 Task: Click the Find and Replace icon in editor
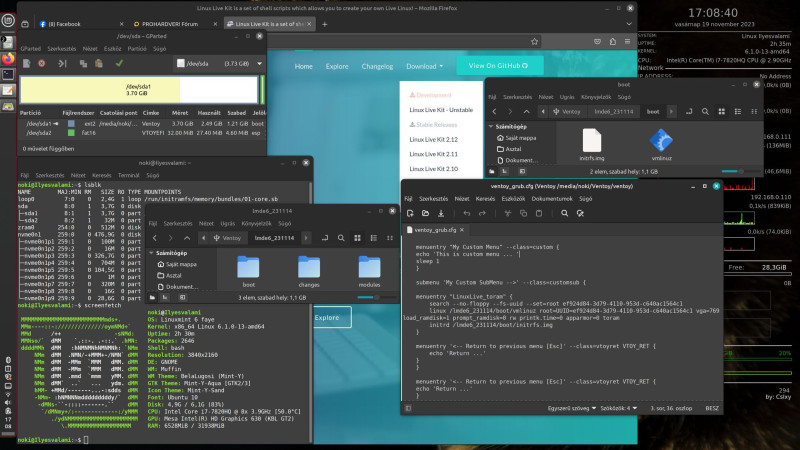[580, 213]
